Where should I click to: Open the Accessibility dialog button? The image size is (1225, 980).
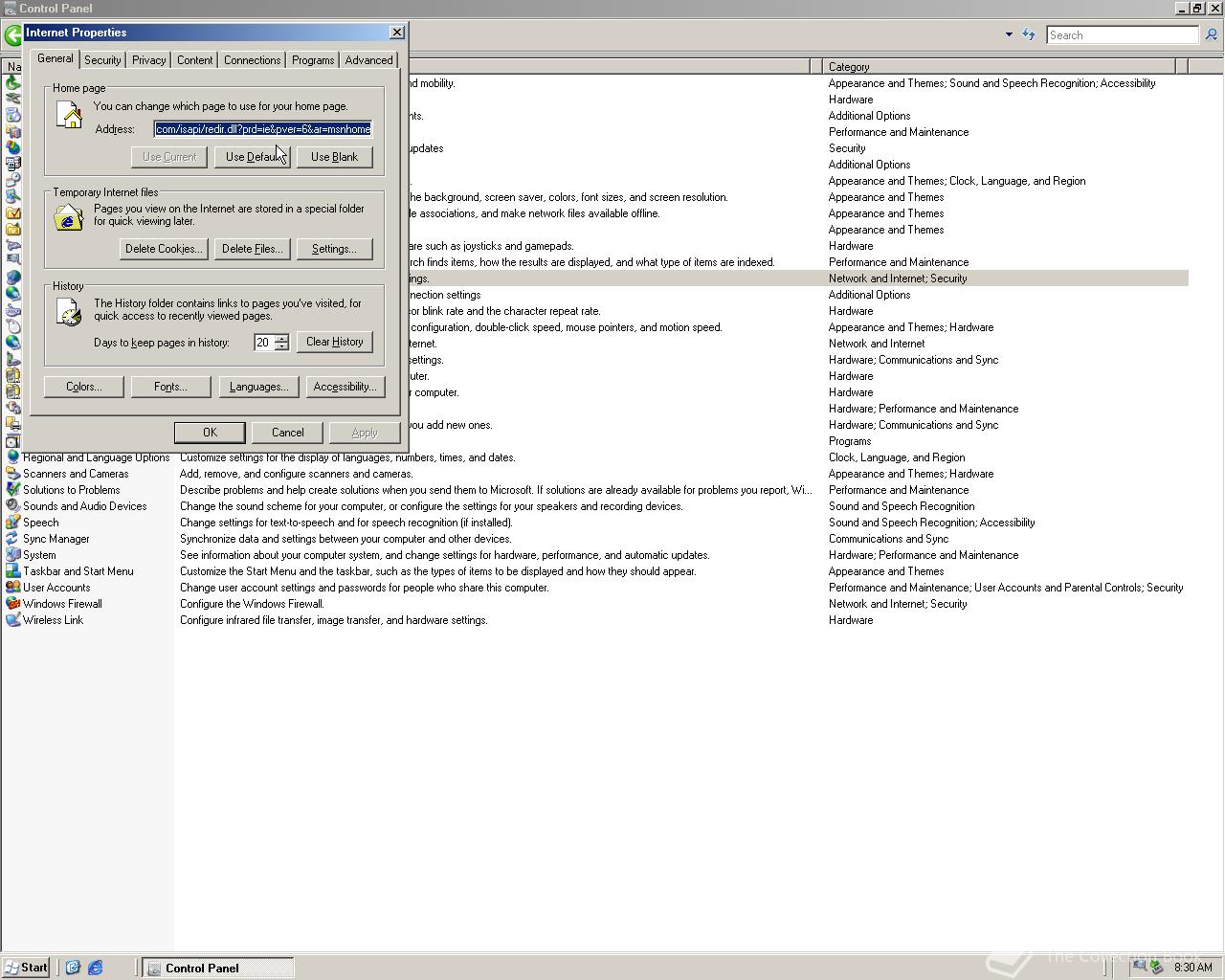(x=345, y=387)
